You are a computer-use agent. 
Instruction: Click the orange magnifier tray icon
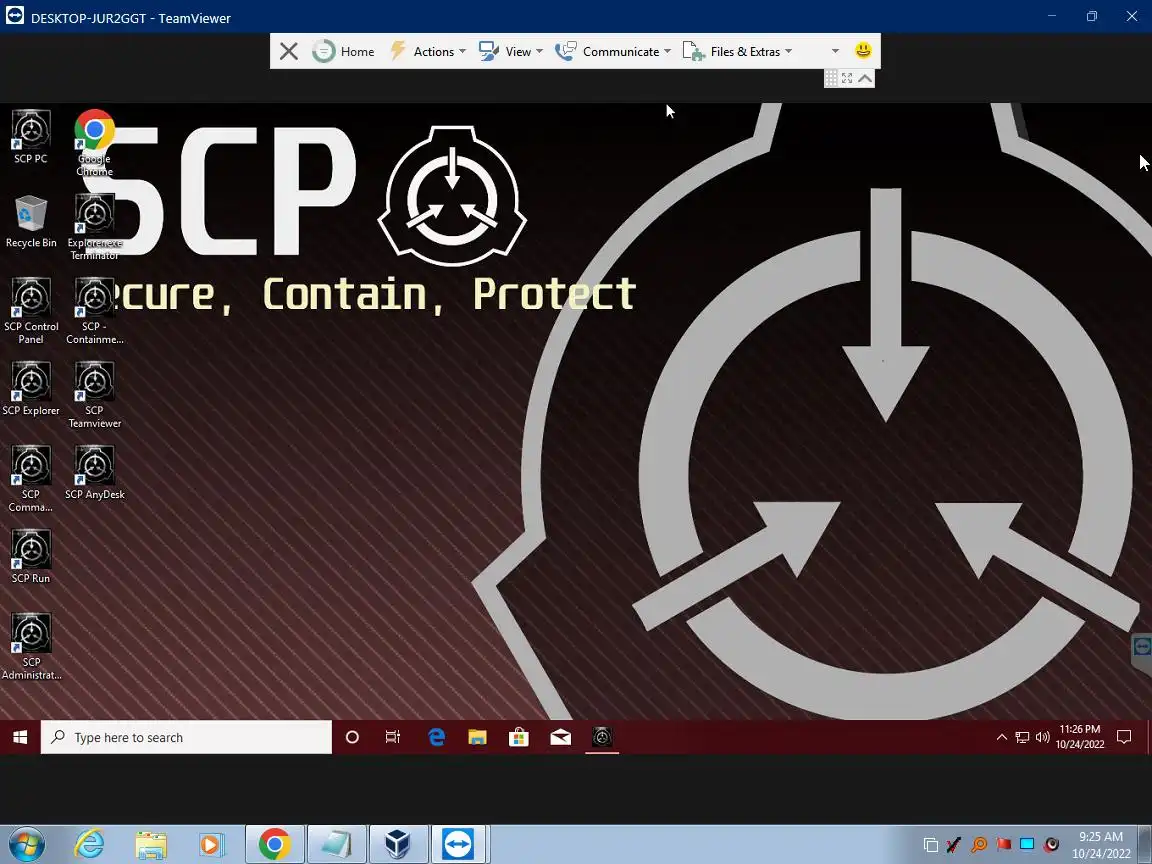(979, 844)
